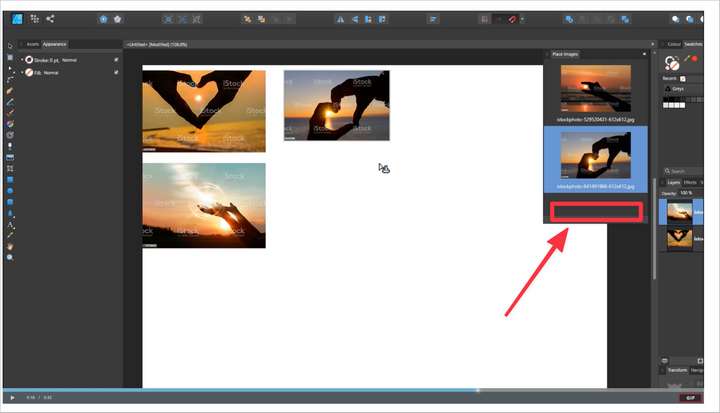The image size is (720, 413).
Task: Click the GIF button on player bar
Action: [x=691, y=398]
